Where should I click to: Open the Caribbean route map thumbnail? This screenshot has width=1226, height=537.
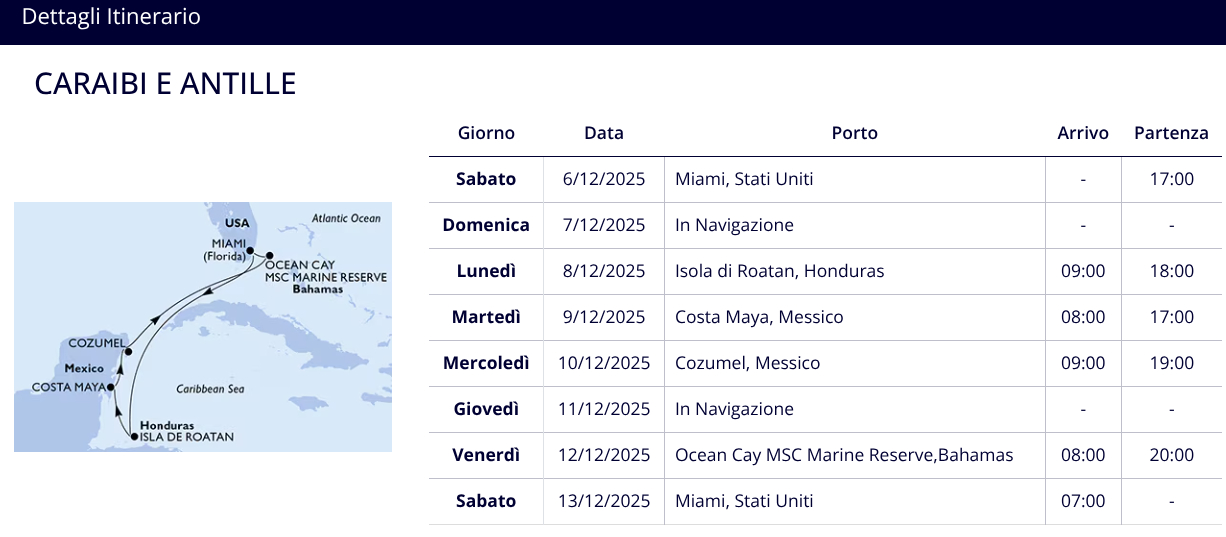(x=203, y=327)
